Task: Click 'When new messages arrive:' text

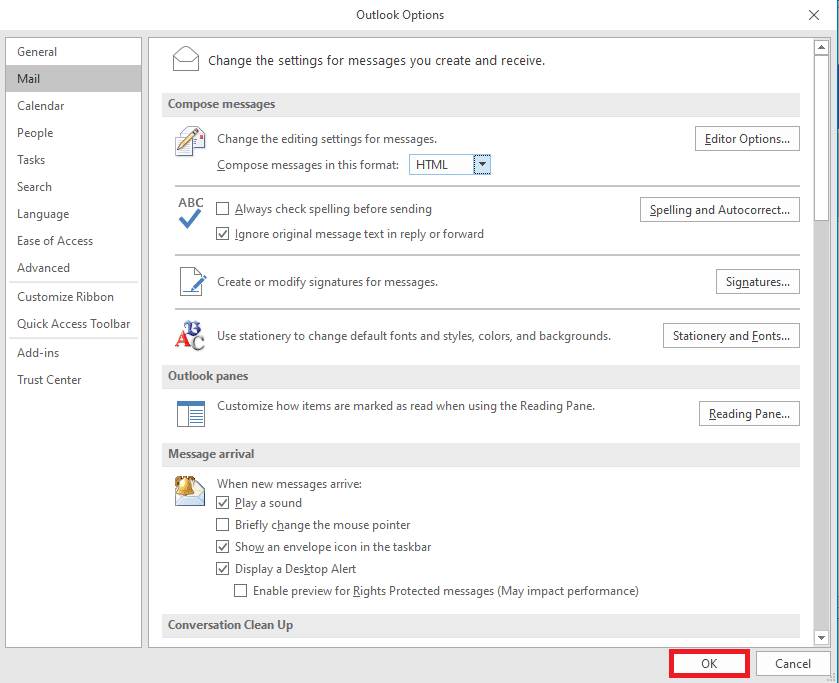Action: 289,484
